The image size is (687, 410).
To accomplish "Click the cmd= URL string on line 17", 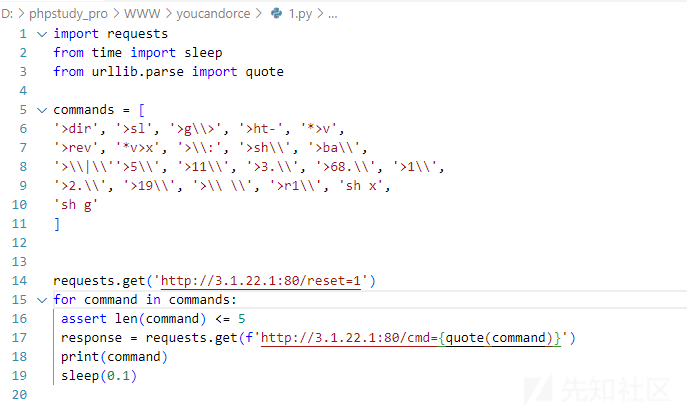I will click(x=411, y=338).
